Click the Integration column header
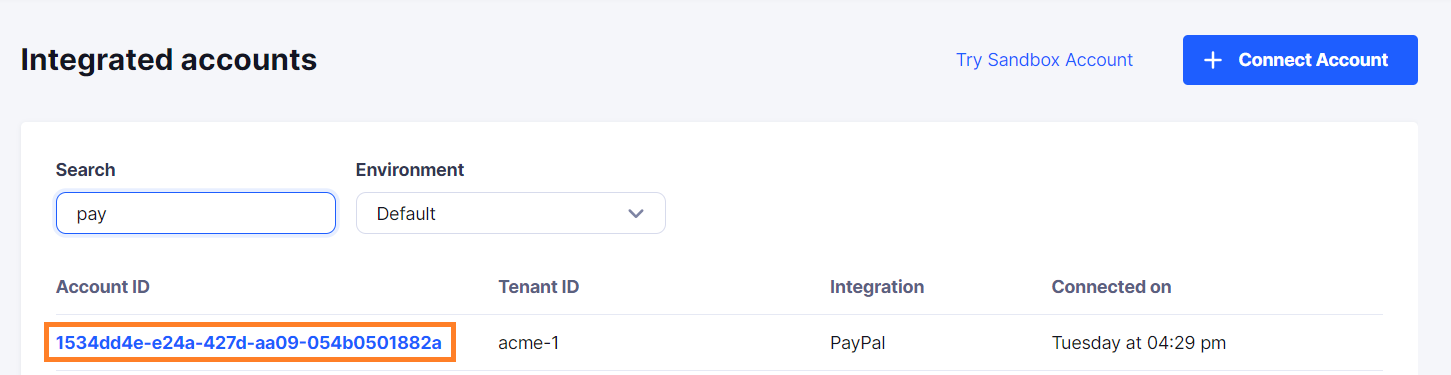 877,287
